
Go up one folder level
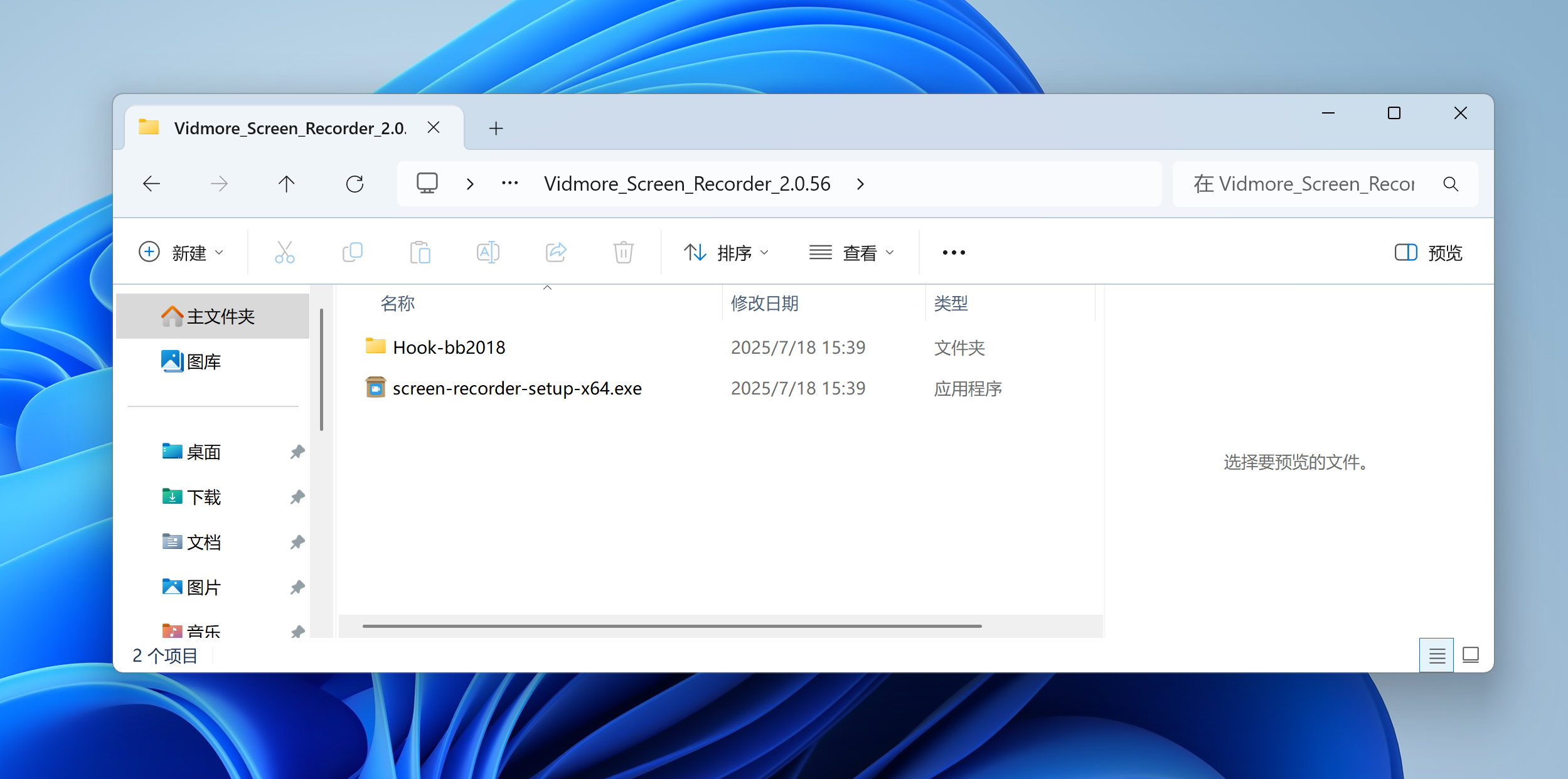[x=286, y=184]
